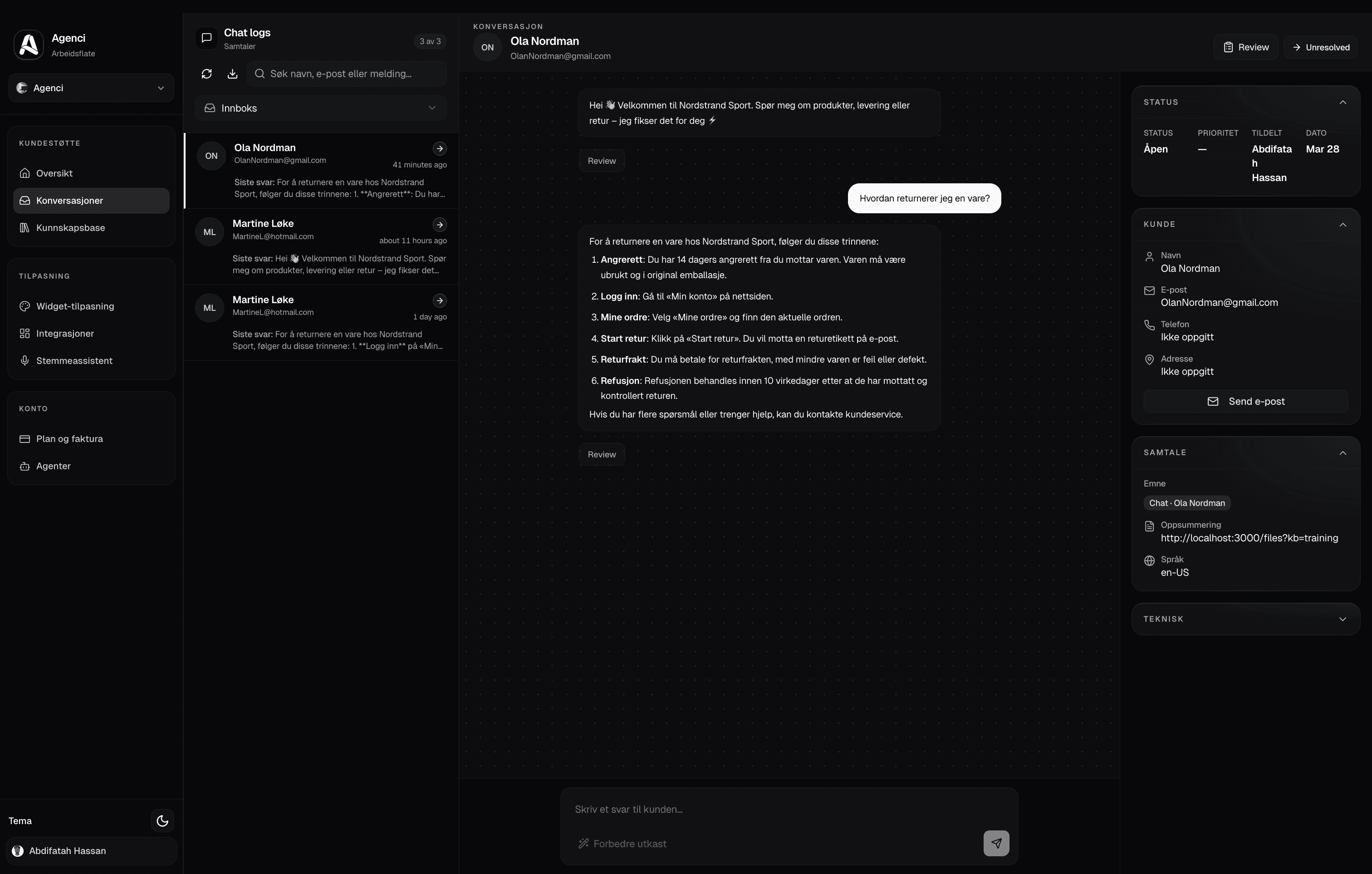This screenshot has height=874, width=1372.
Task: Click the '1 day ago' timestamp
Action: coord(430,317)
